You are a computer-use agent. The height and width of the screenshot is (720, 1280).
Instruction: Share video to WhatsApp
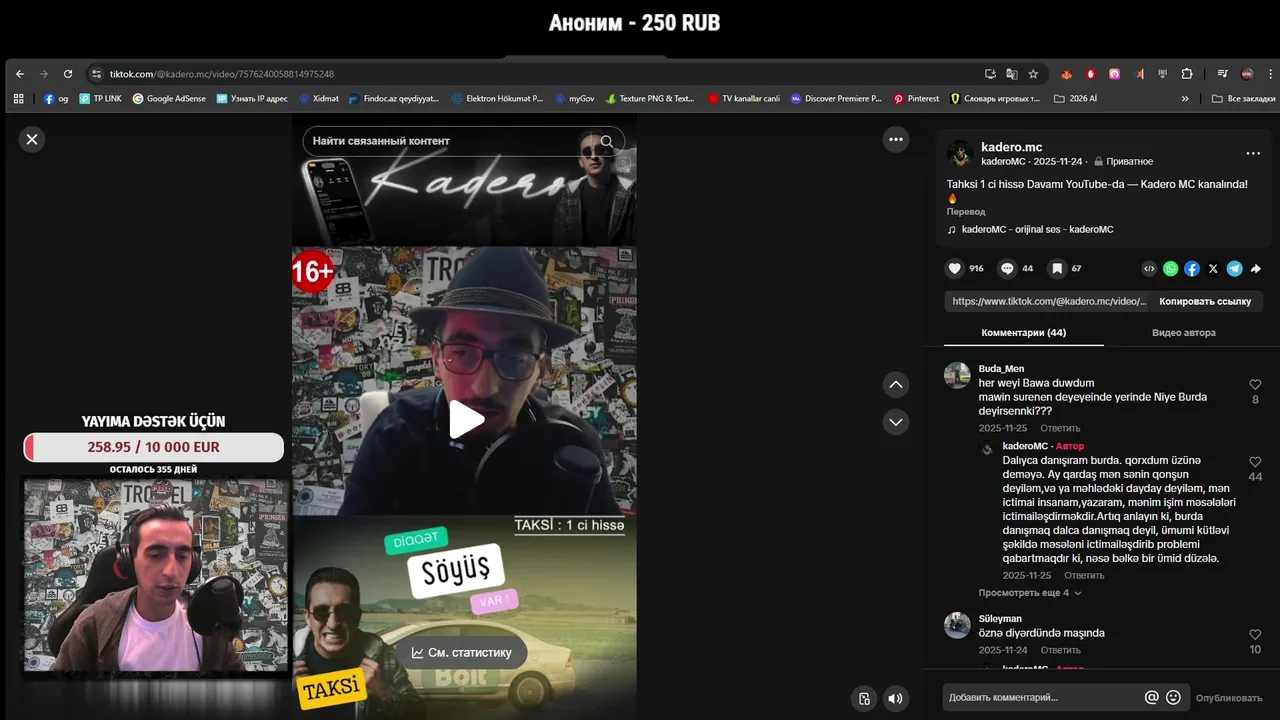(x=1170, y=268)
